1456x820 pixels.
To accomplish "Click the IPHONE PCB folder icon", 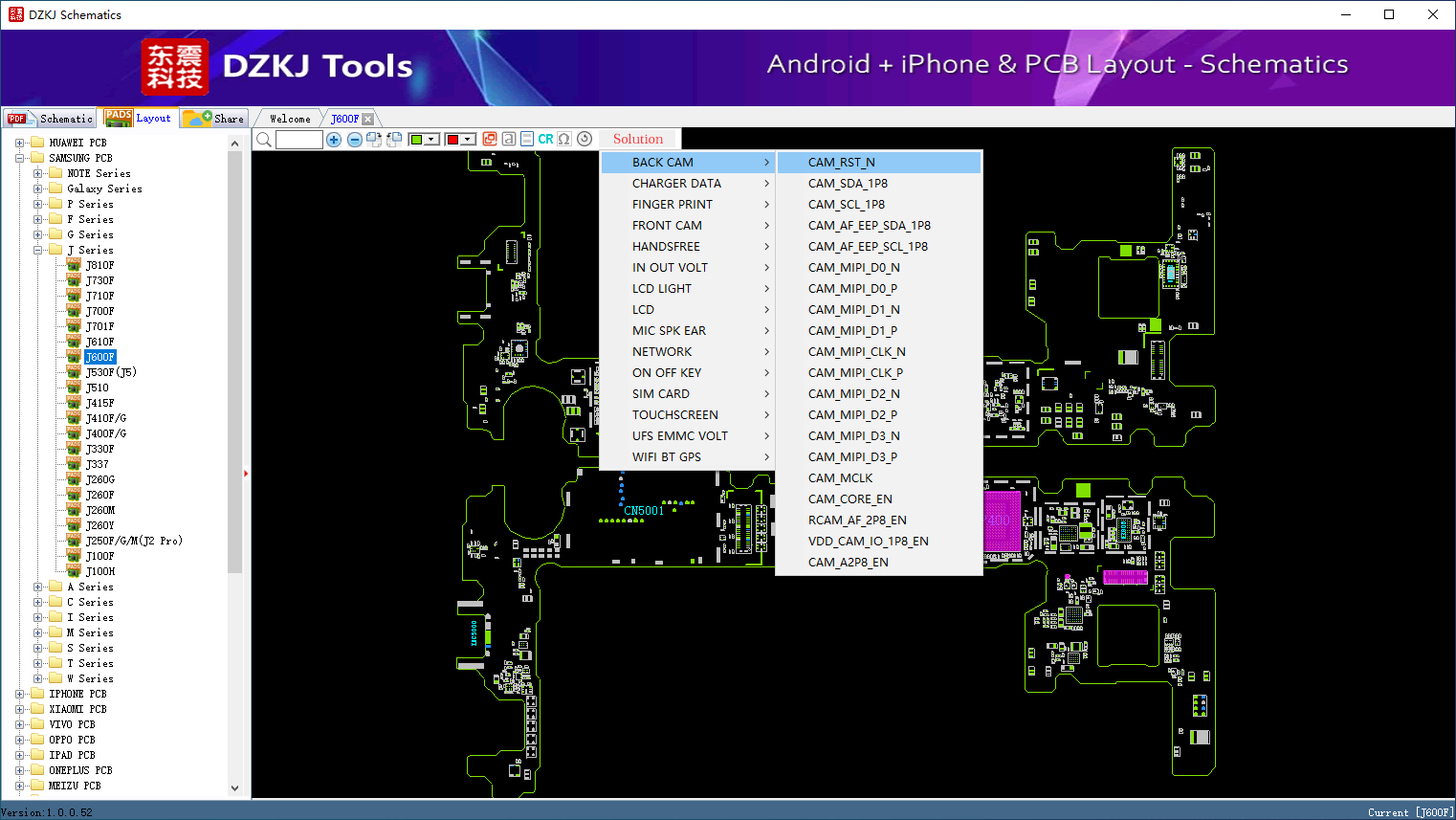I will 37,694.
